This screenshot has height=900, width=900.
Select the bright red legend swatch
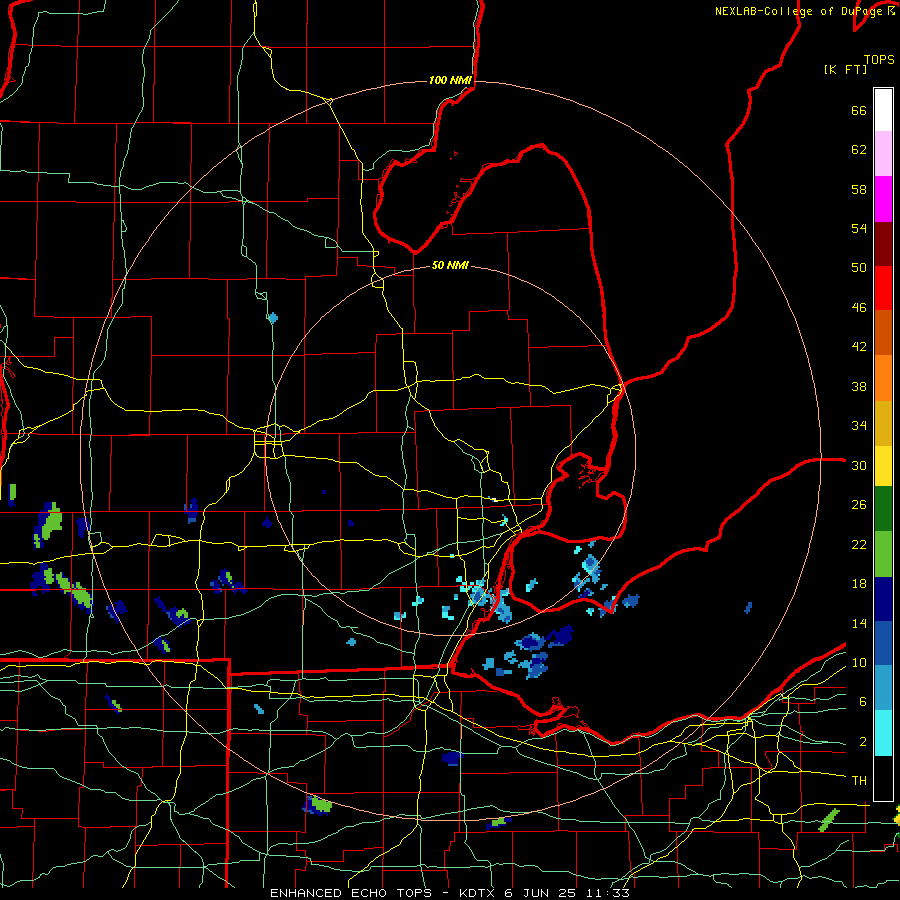coord(883,289)
